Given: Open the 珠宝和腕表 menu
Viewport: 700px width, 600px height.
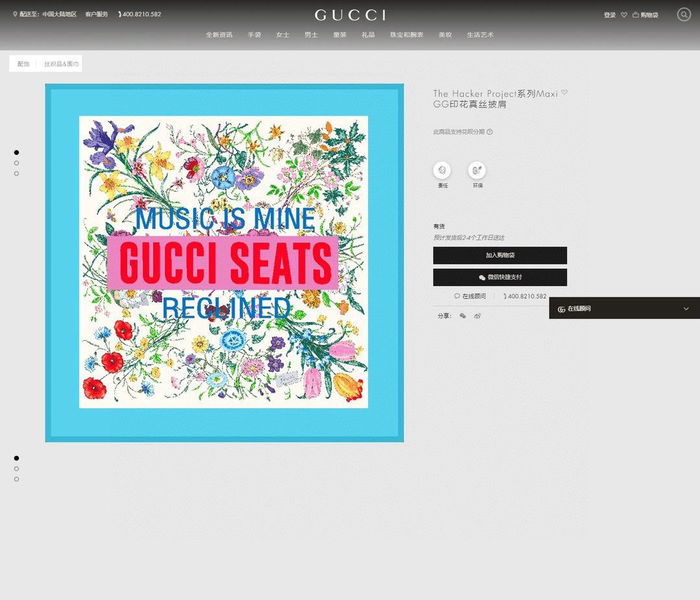Looking at the screenshot, I should pos(406,34).
